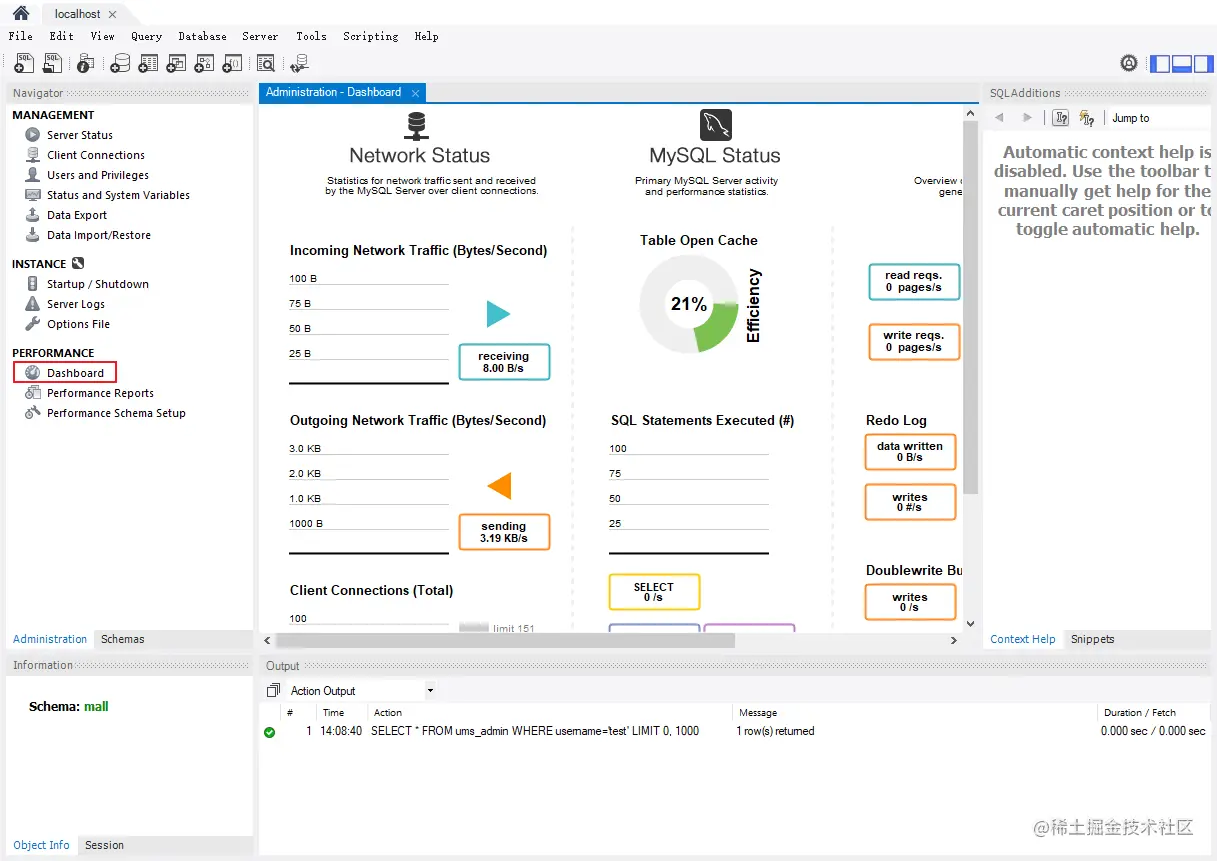Switch to the Schemas navigator tab
This screenshot has width=1217, height=861.
click(123, 639)
